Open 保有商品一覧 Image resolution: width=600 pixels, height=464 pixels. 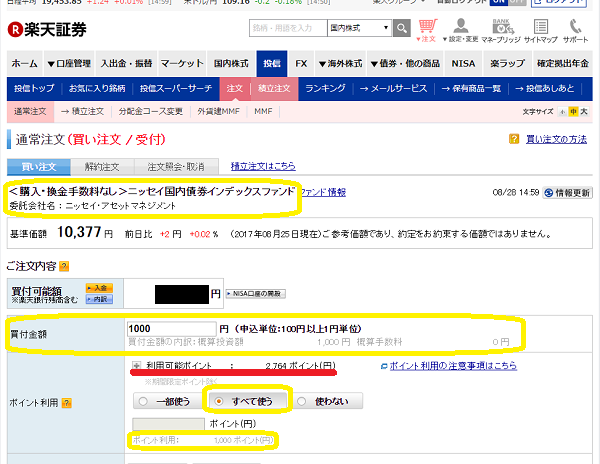point(471,89)
